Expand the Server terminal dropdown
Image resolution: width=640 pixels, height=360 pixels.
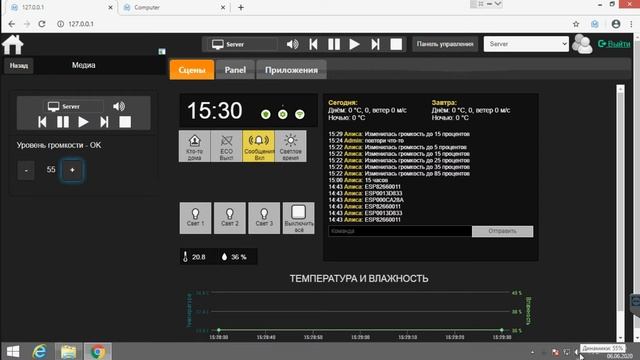526,44
